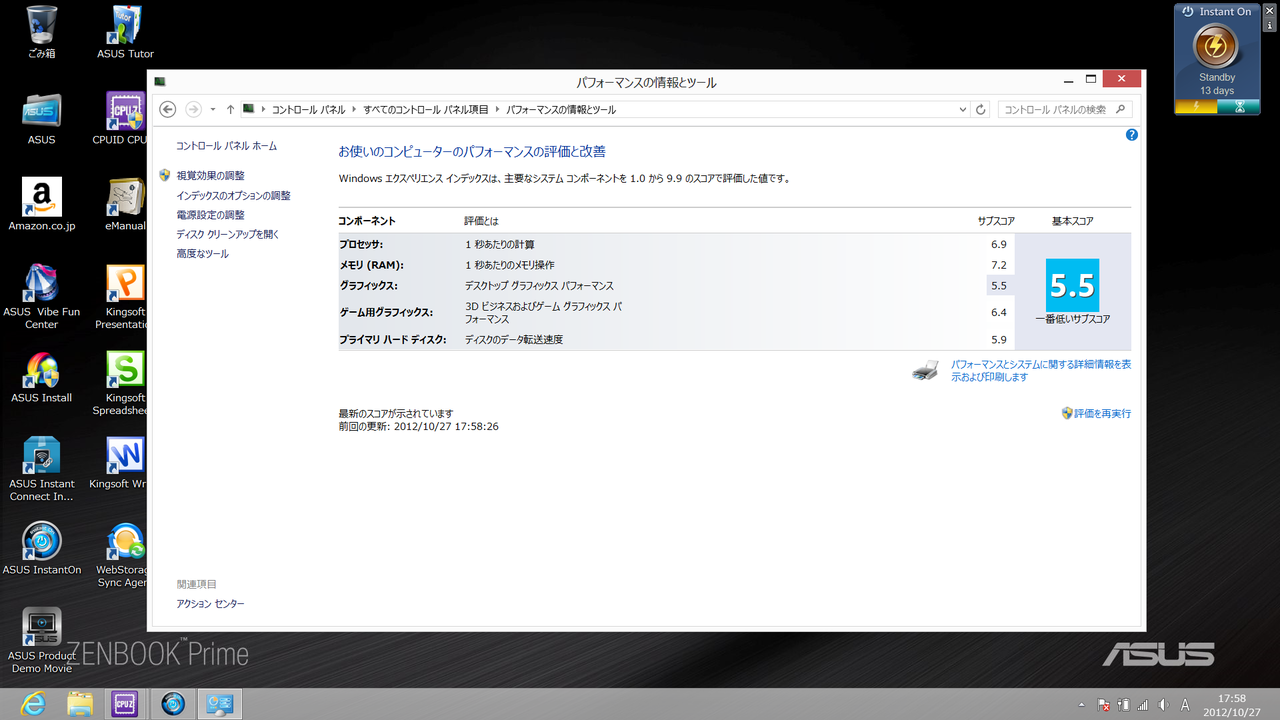This screenshot has height=720, width=1280.
Task: Show hidden tray icons arrow
Action: 1080,705
